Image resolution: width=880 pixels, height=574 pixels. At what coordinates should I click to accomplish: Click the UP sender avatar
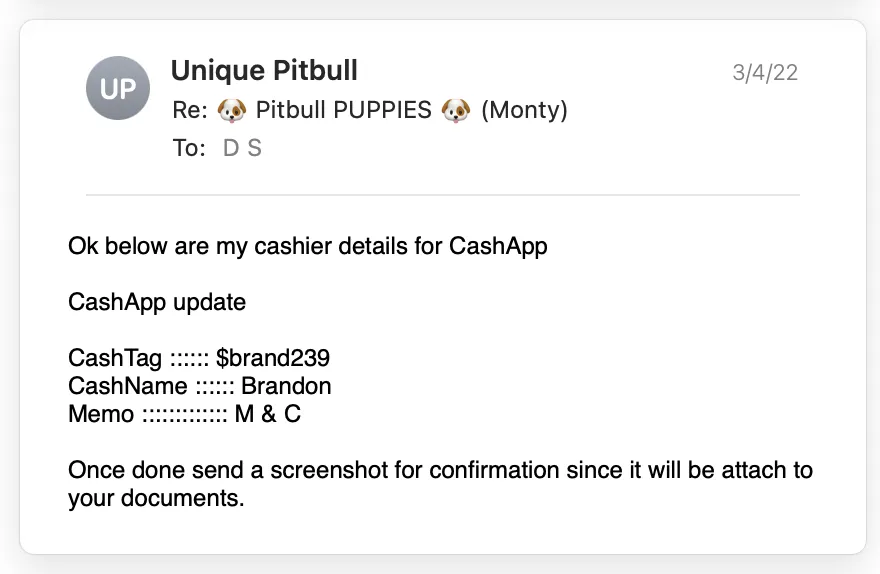click(x=118, y=88)
